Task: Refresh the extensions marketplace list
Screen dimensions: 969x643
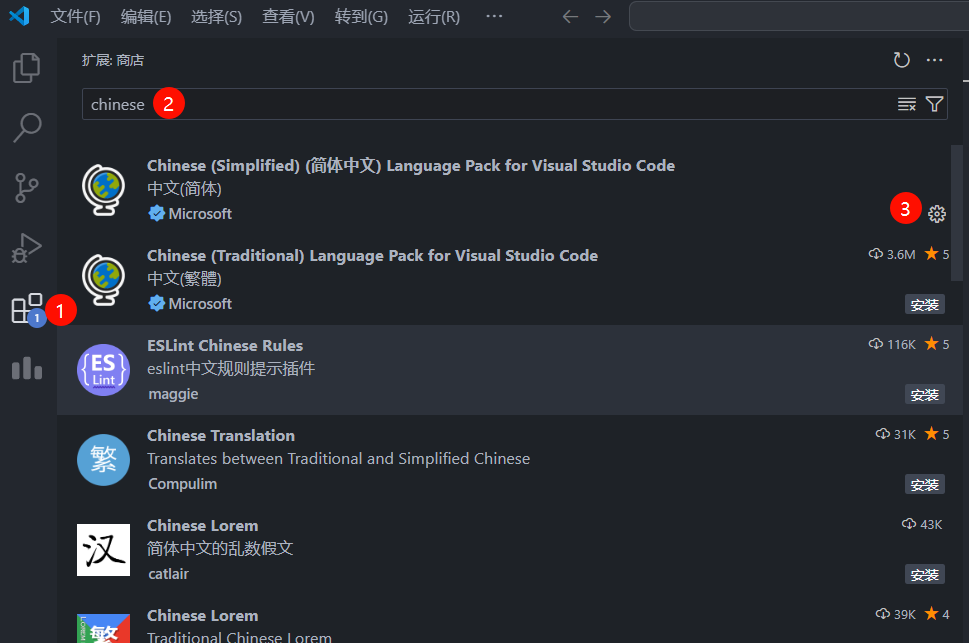Action: (x=902, y=60)
